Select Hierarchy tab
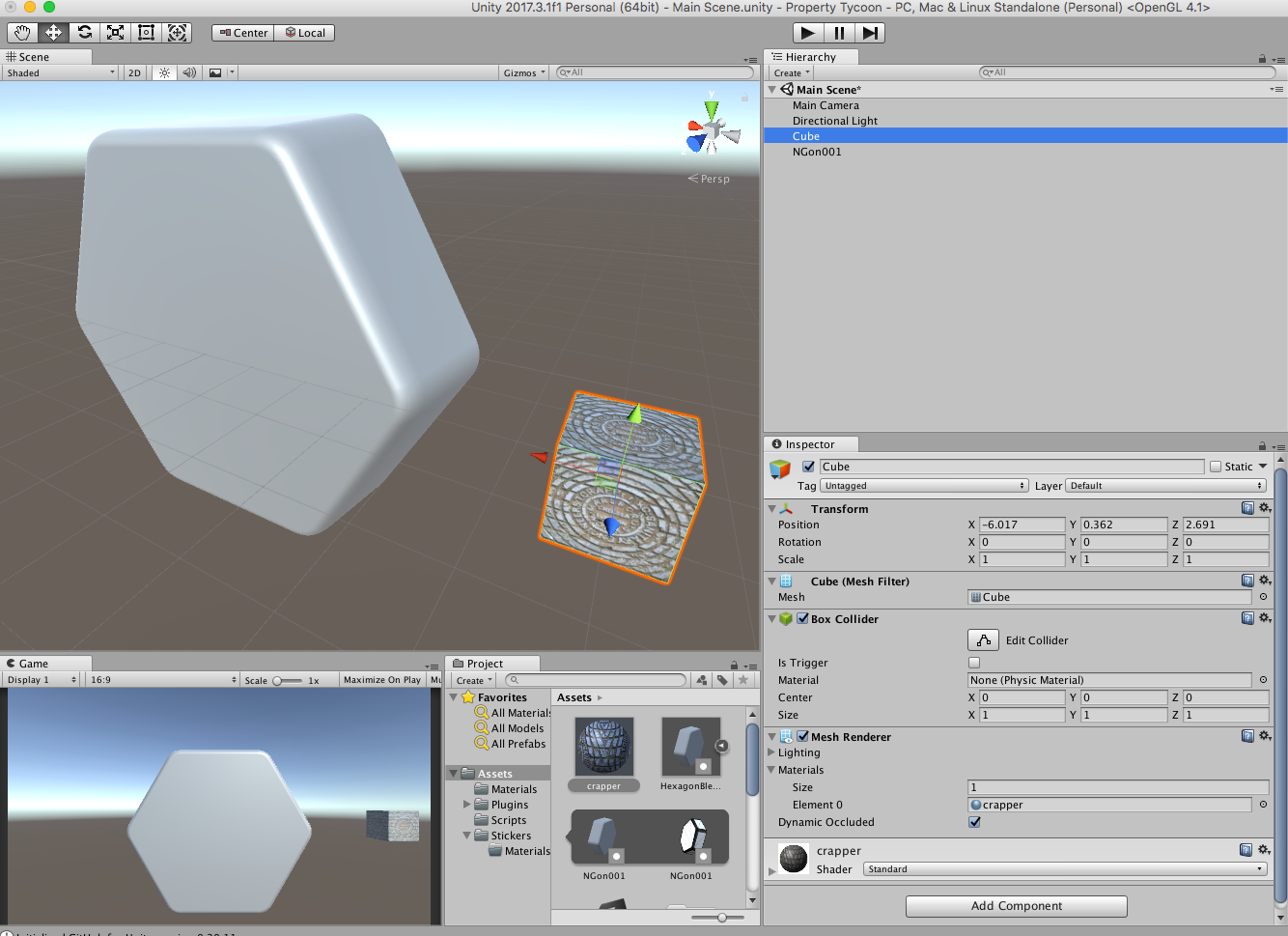The height and width of the screenshot is (936, 1288). 811,57
